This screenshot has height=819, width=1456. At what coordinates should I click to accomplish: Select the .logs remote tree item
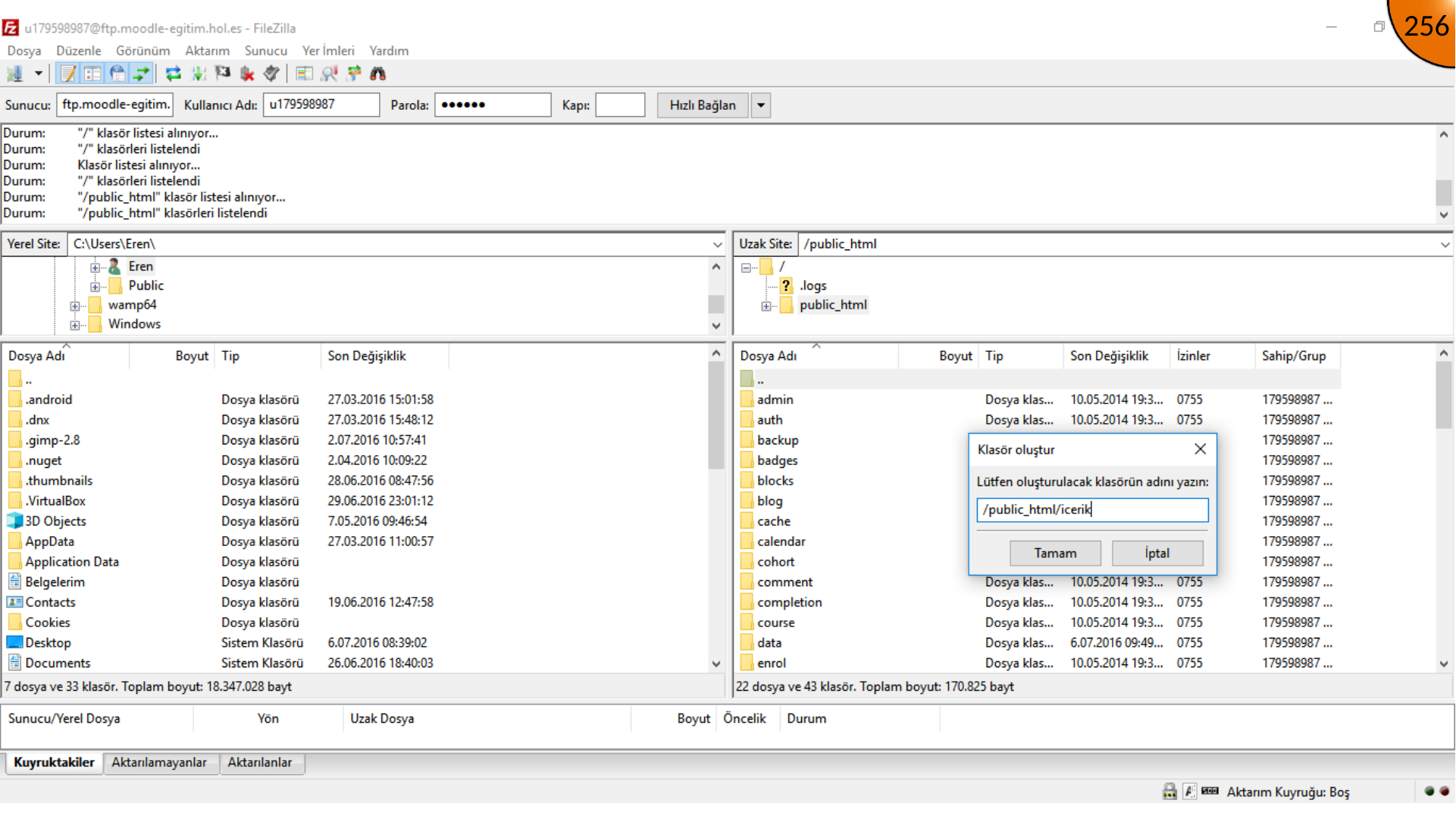[813, 286]
